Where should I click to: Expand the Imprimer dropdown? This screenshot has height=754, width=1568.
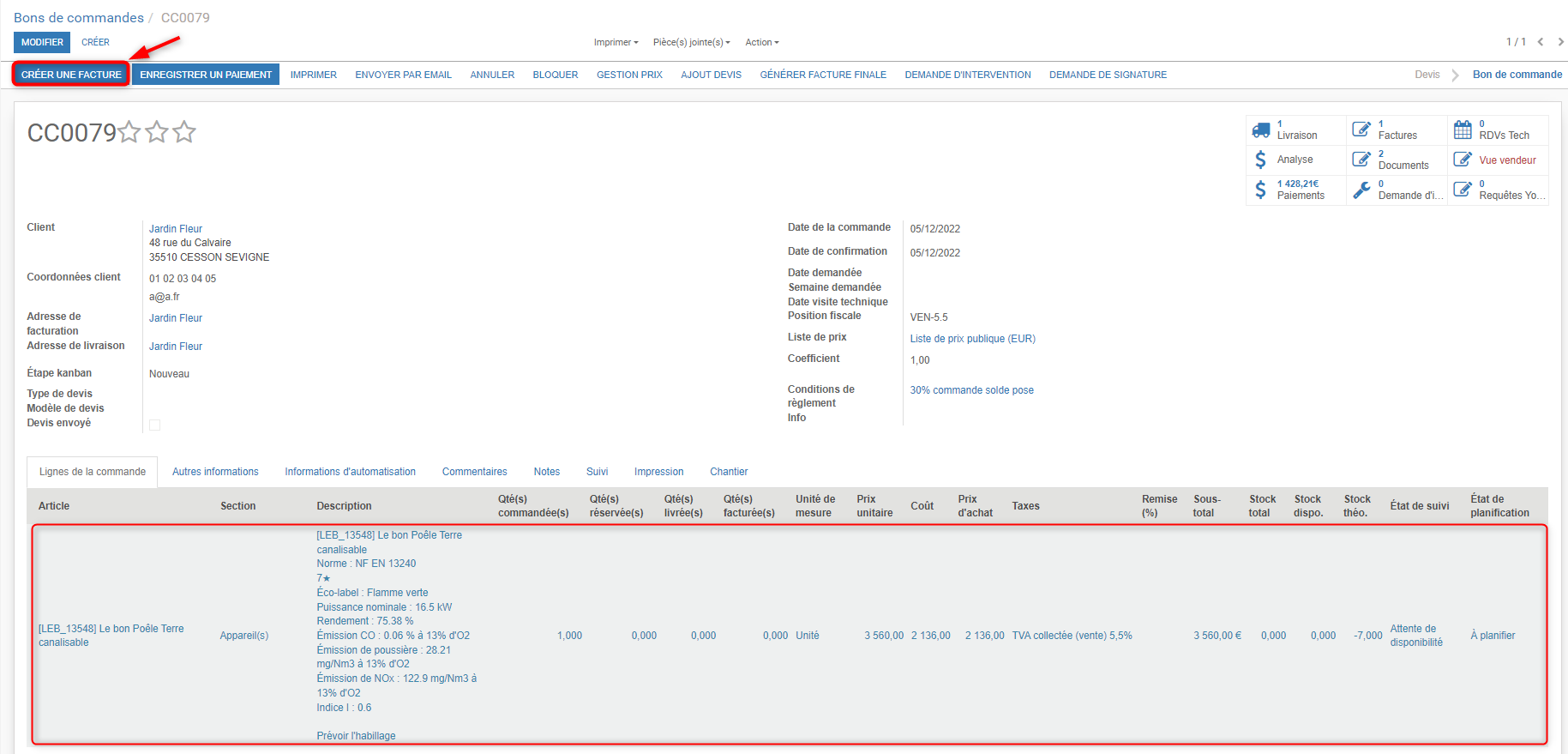(616, 42)
